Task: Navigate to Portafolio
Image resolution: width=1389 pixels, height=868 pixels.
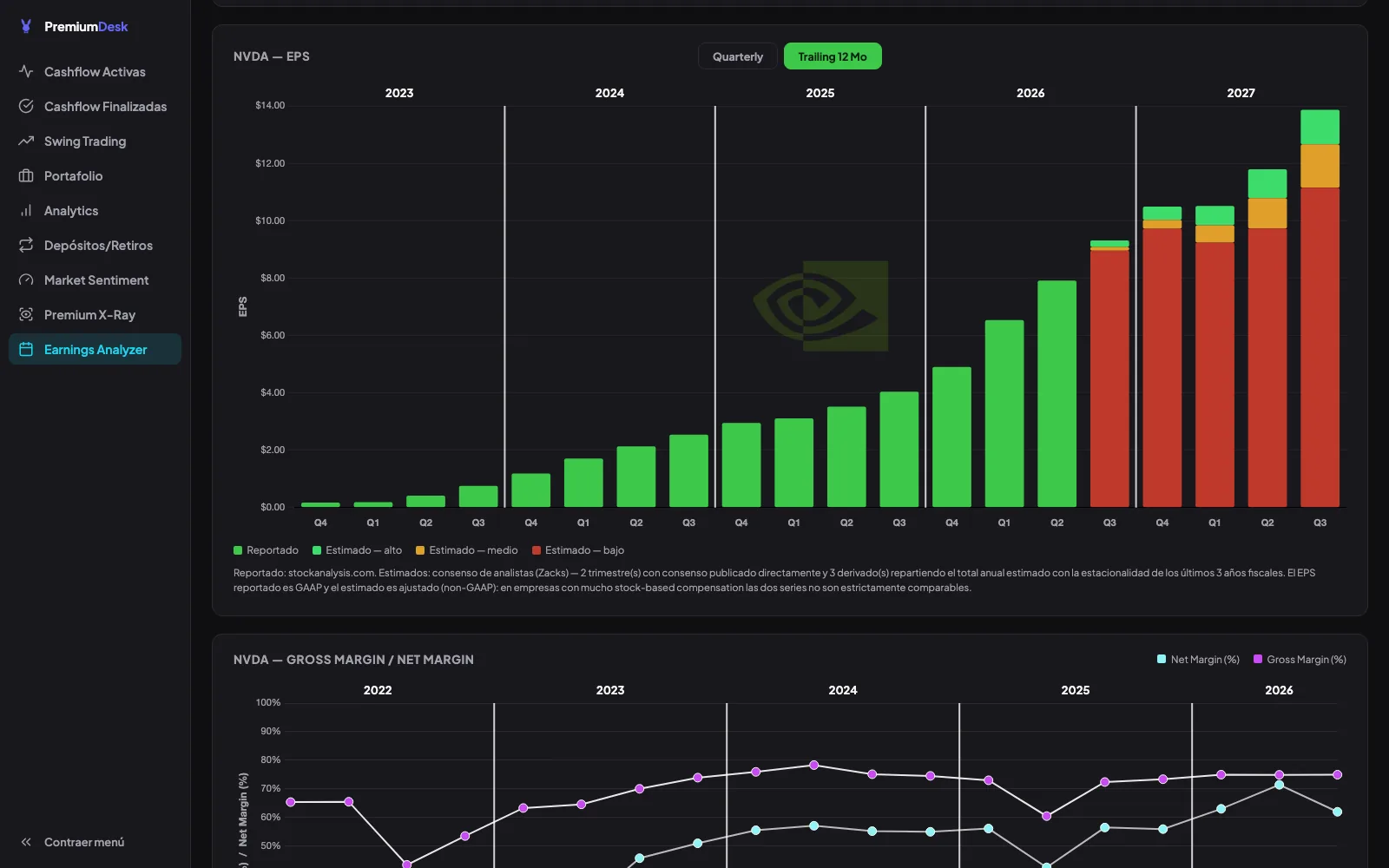Action: point(95,175)
